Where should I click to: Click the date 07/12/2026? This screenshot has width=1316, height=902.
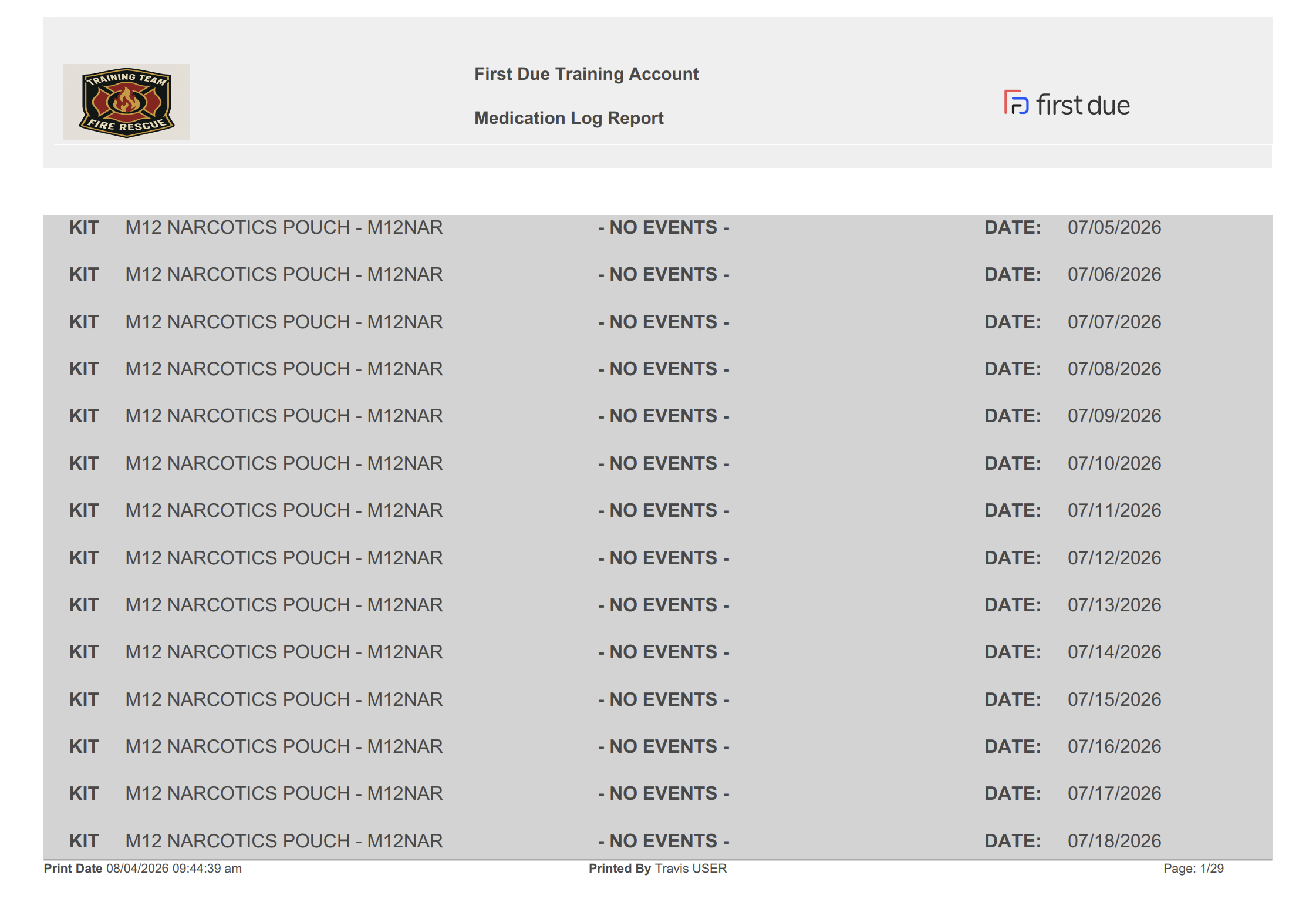coord(1114,558)
